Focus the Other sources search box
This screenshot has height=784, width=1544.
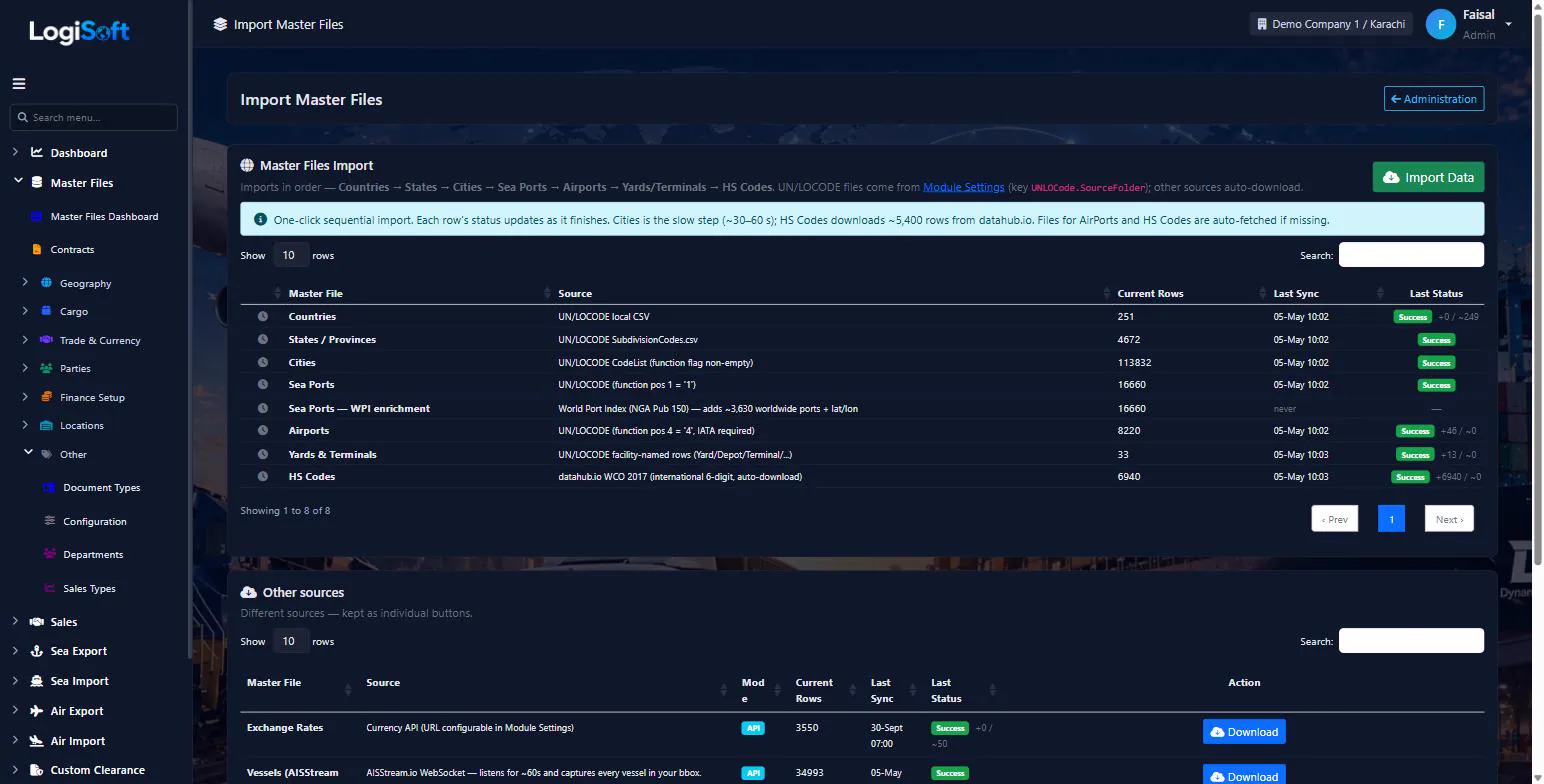(1411, 641)
